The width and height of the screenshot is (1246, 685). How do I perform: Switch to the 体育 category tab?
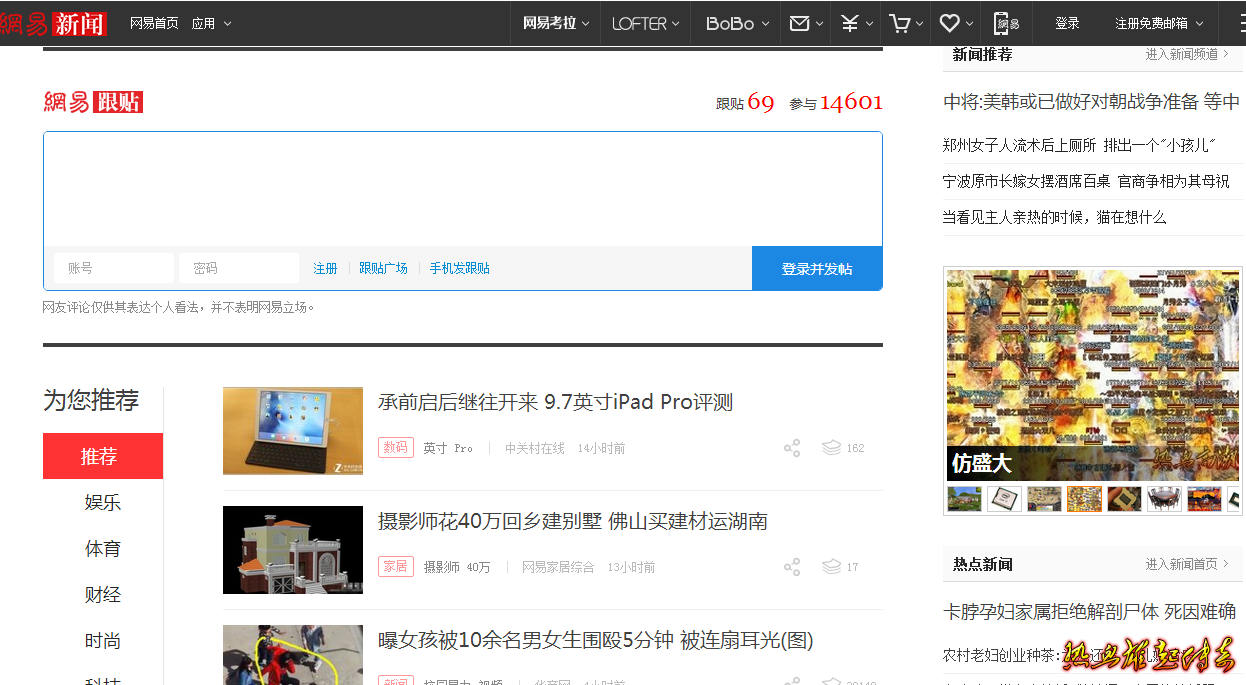[103, 548]
